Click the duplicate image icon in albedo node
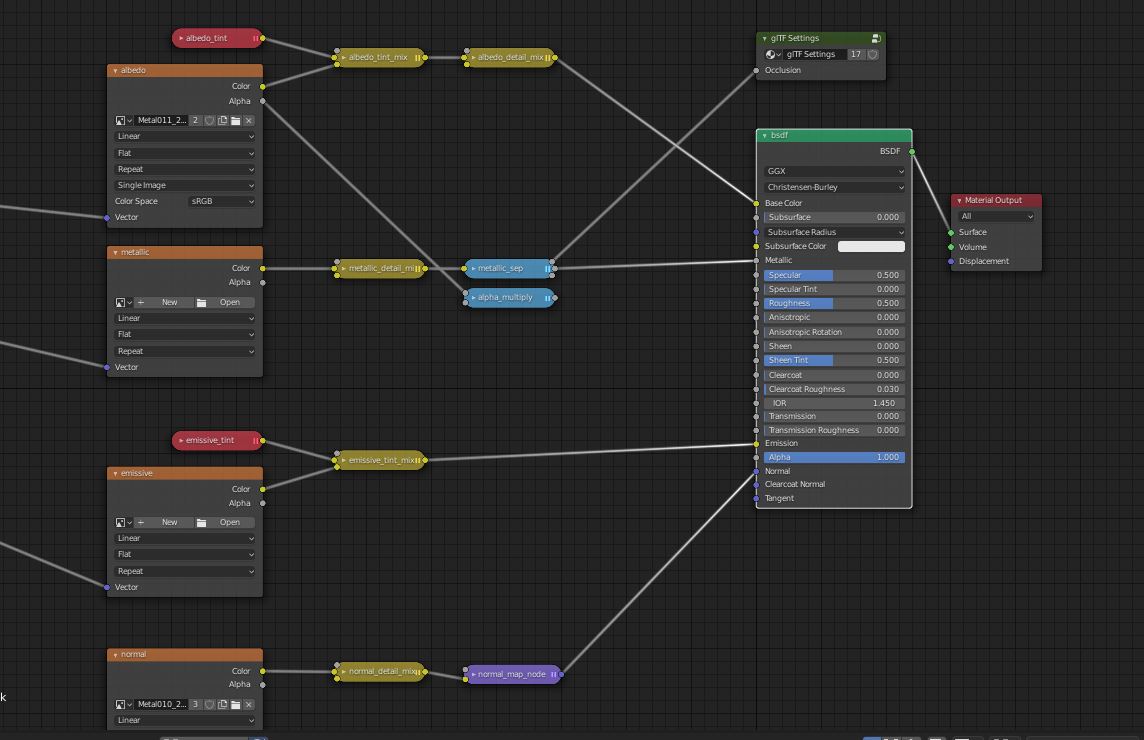Screen dimensions: 1144x740 tap(223, 120)
